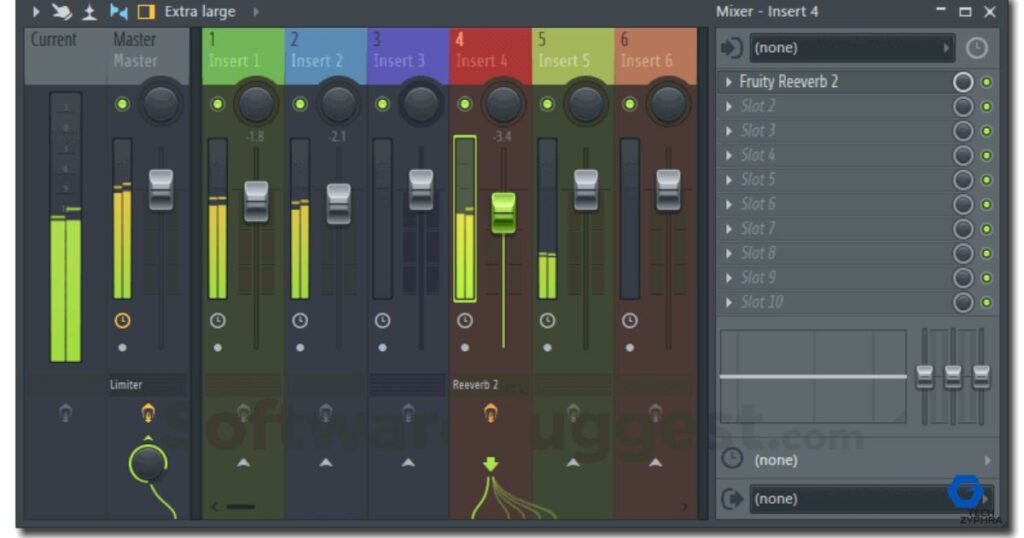Select the Master track header

tap(148, 56)
